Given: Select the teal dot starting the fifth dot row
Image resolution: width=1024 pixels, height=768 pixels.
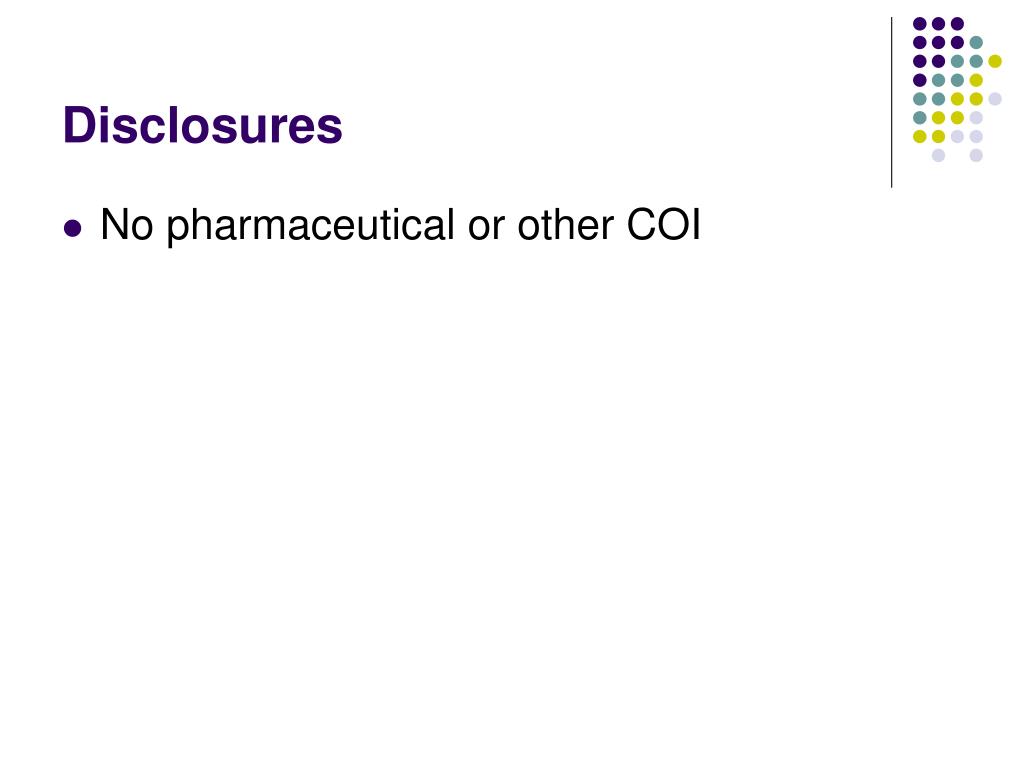Looking at the screenshot, I should pos(920,99).
